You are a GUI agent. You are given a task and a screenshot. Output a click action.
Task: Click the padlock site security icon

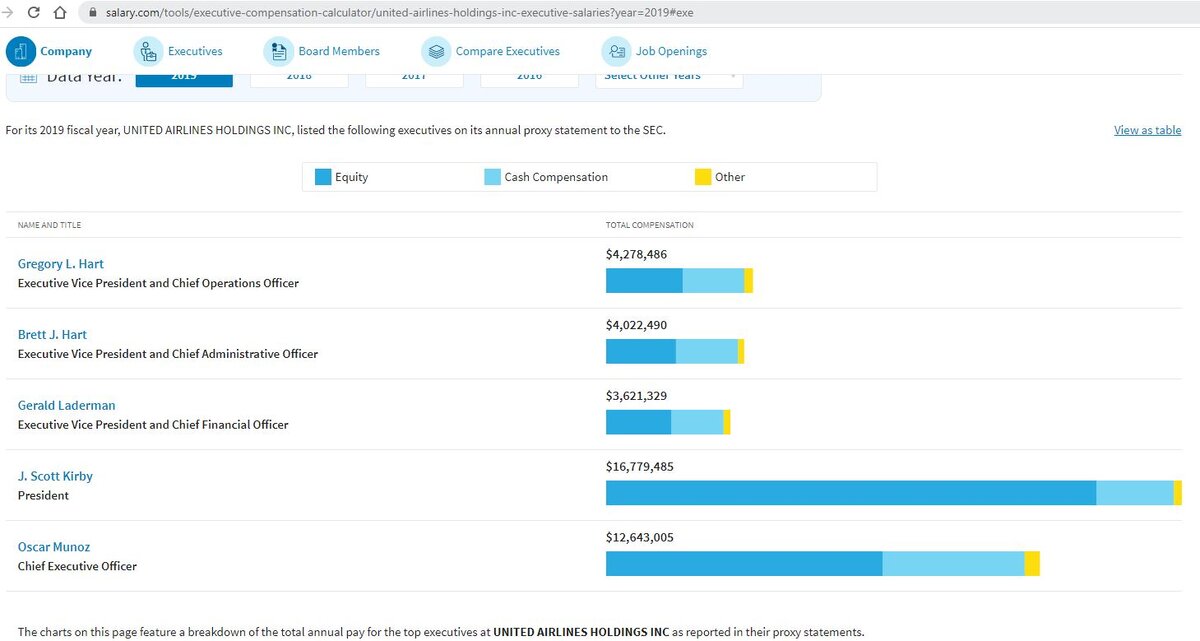[x=94, y=13]
